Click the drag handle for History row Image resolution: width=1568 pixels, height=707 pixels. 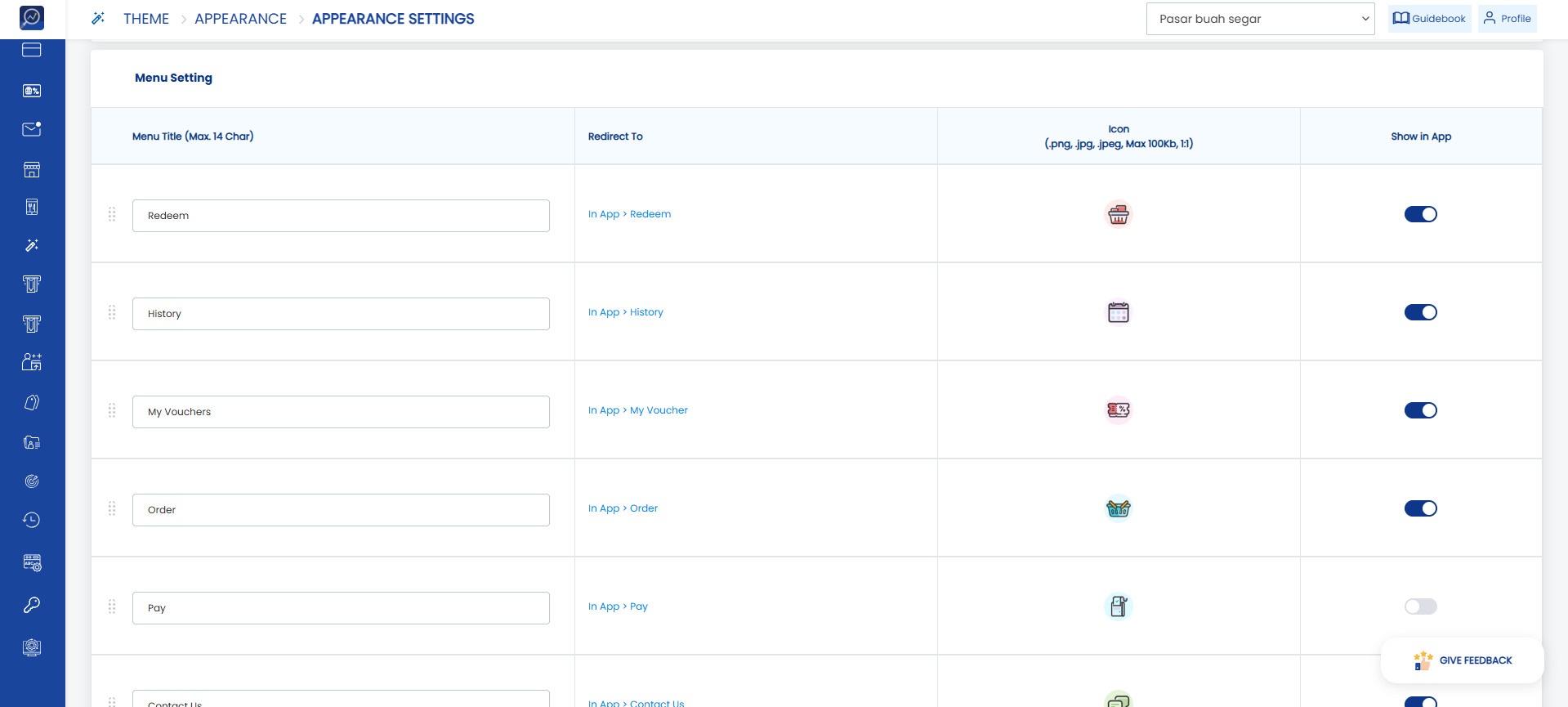pyautogui.click(x=112, y=312)
